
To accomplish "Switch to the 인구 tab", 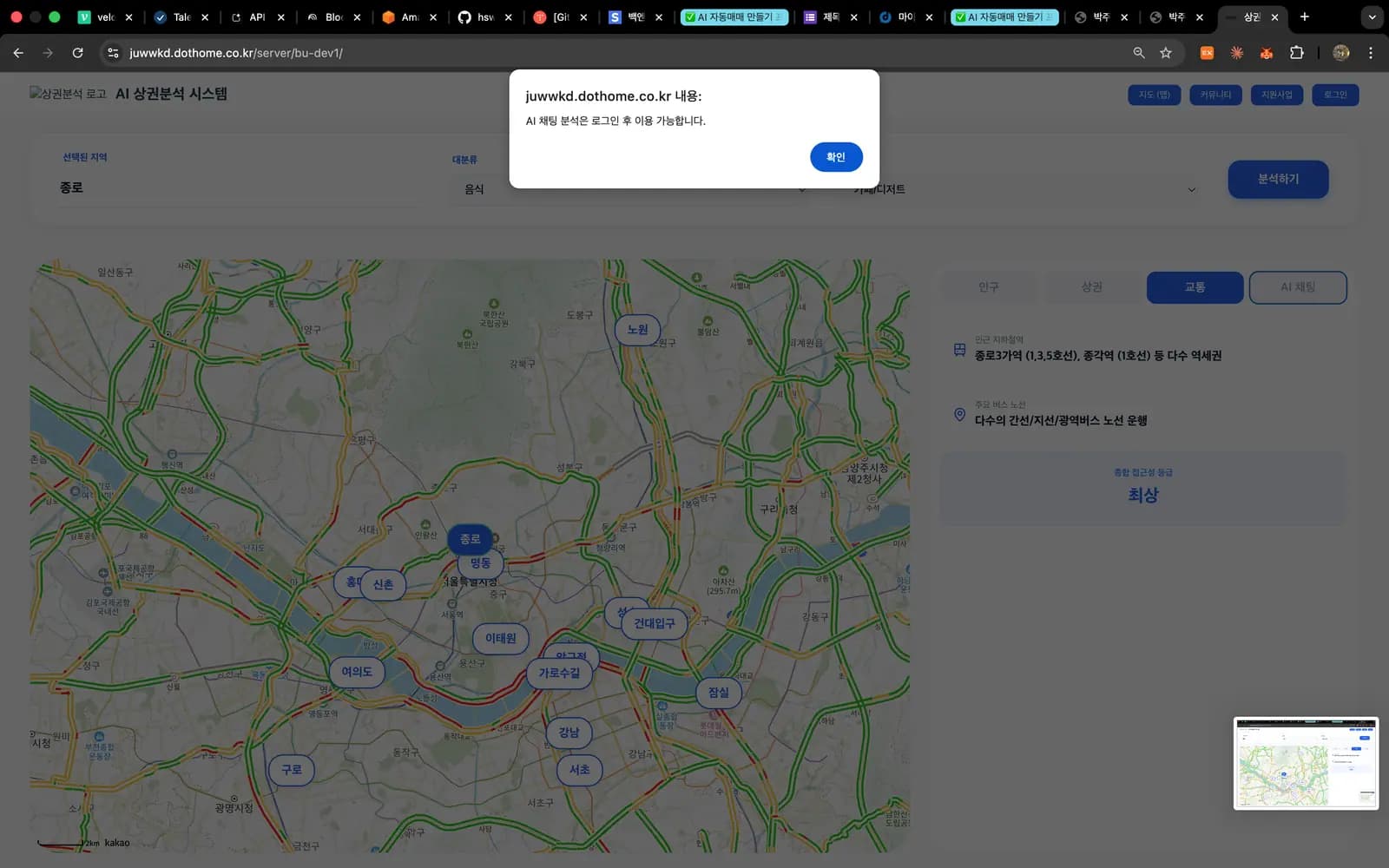I will pos(988,287).
